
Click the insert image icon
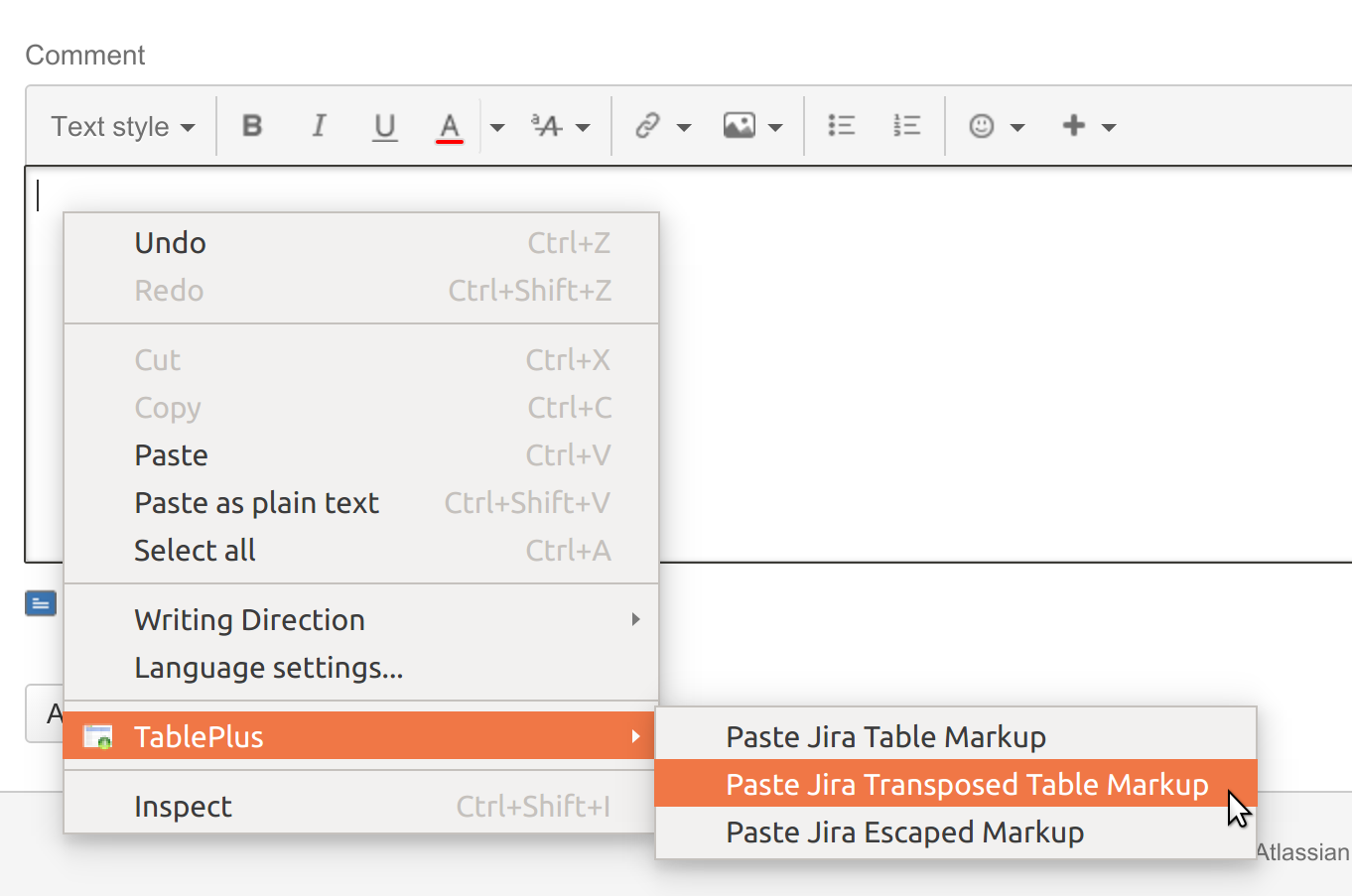740,126
